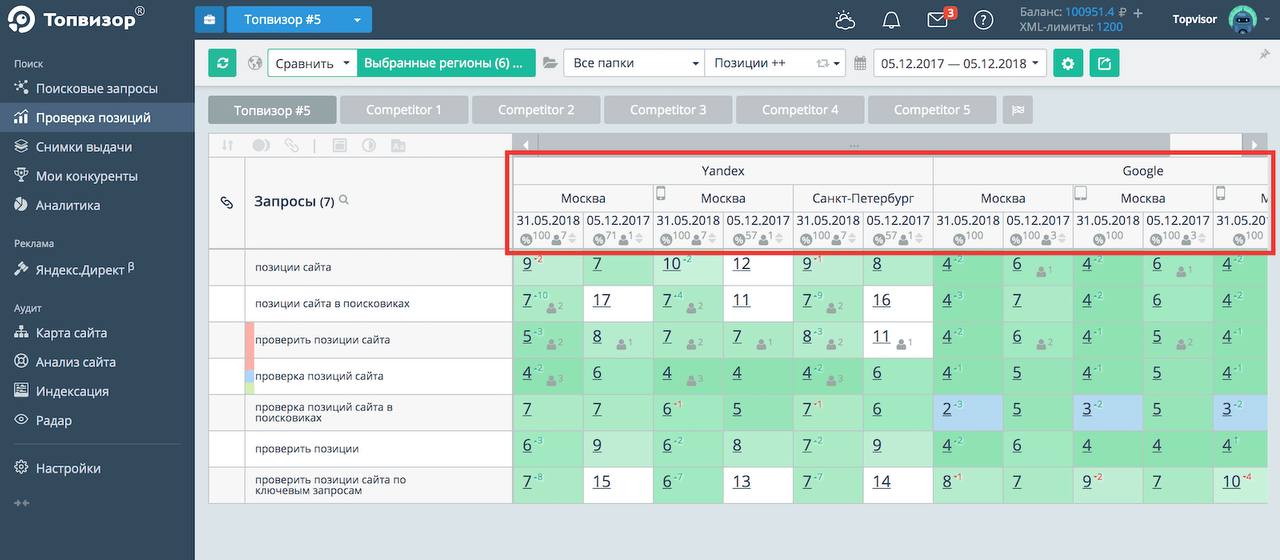The height and width of the screenshot is (560, 1280).
Task: Click the Topvisor user avatar
Action: click(x=1242, y=19)
